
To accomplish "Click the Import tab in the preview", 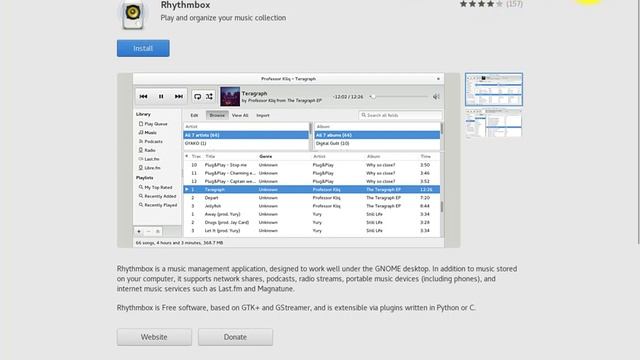I will point(263,116).
